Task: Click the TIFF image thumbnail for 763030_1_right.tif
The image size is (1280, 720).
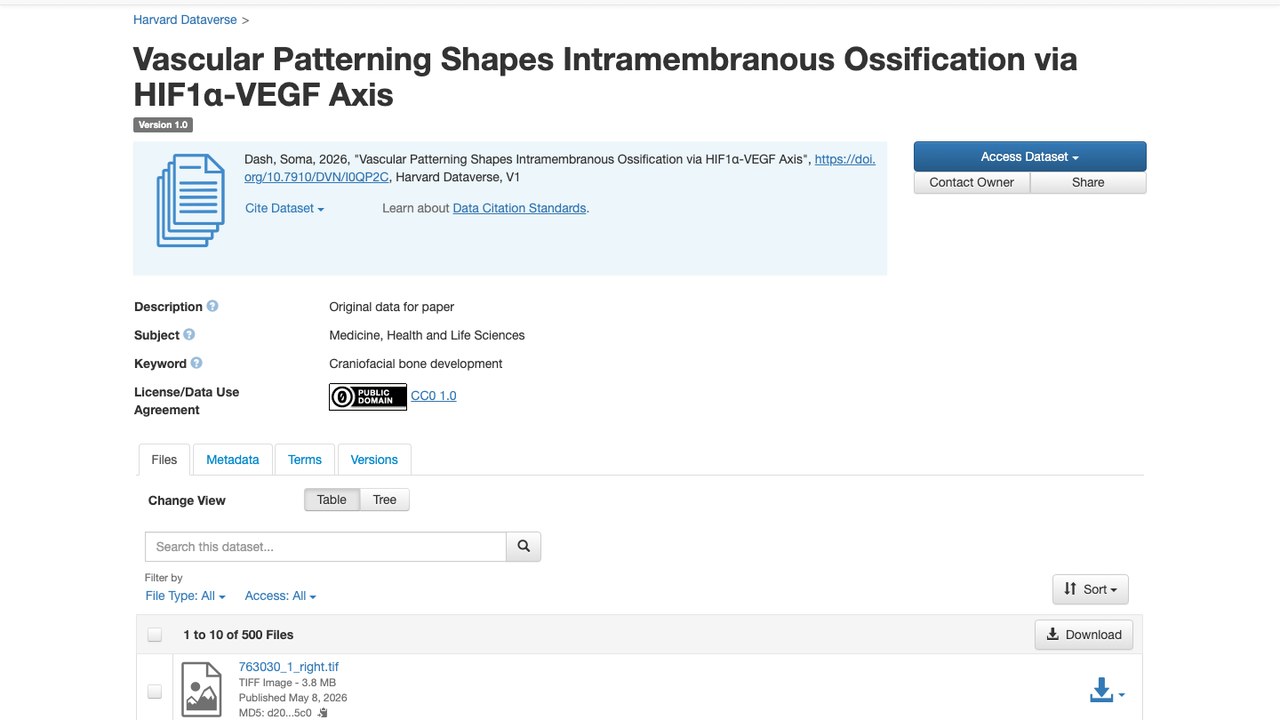Action: (201, 688)
